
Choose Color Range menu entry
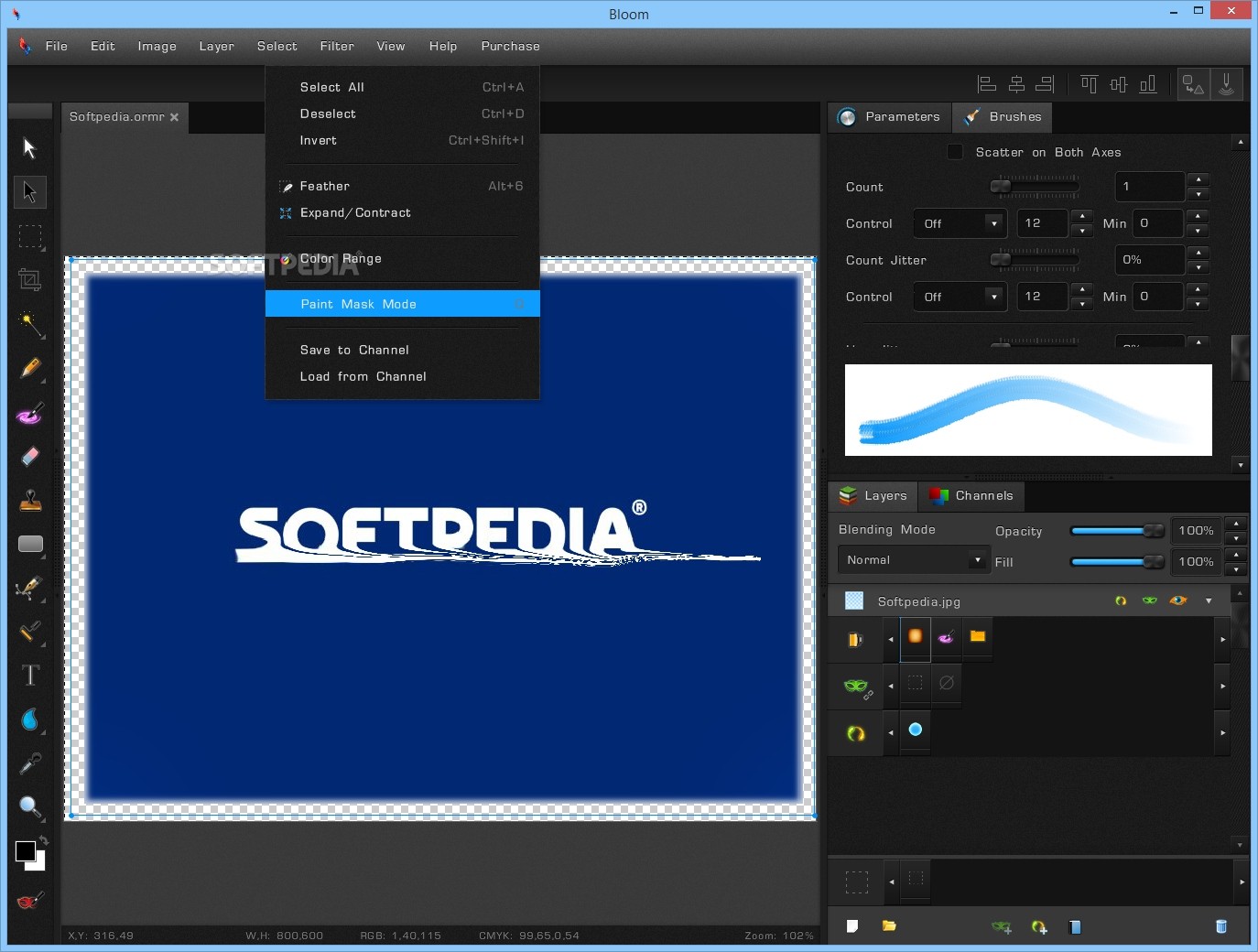(403, 258)
